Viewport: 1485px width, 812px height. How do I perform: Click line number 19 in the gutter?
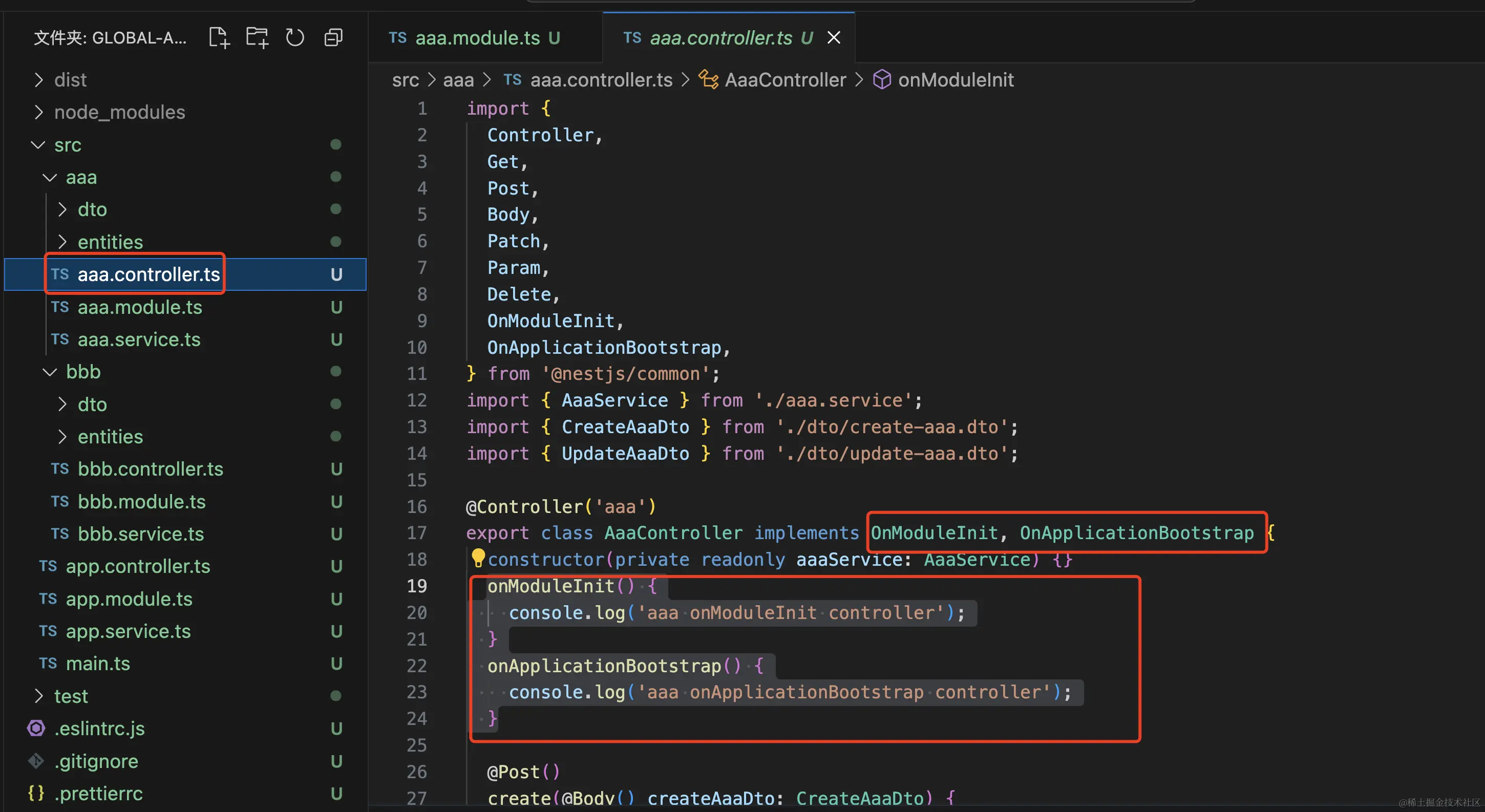tap(417, 586)
